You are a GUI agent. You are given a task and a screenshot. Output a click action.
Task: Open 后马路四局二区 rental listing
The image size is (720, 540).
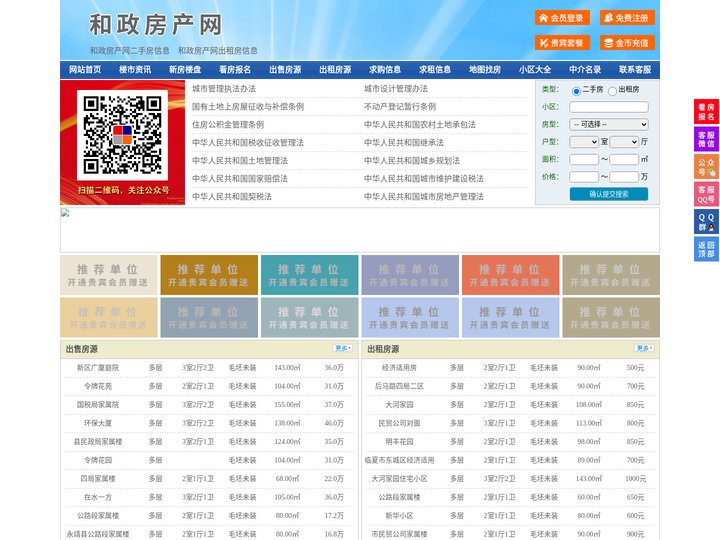tap(399, 386)
